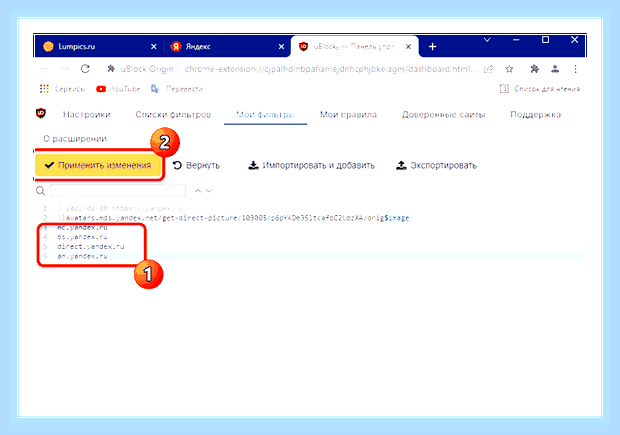The width and height of the screenshot is (620, 435).
Task: Go back to the previous page
Action: click(45, 69)
